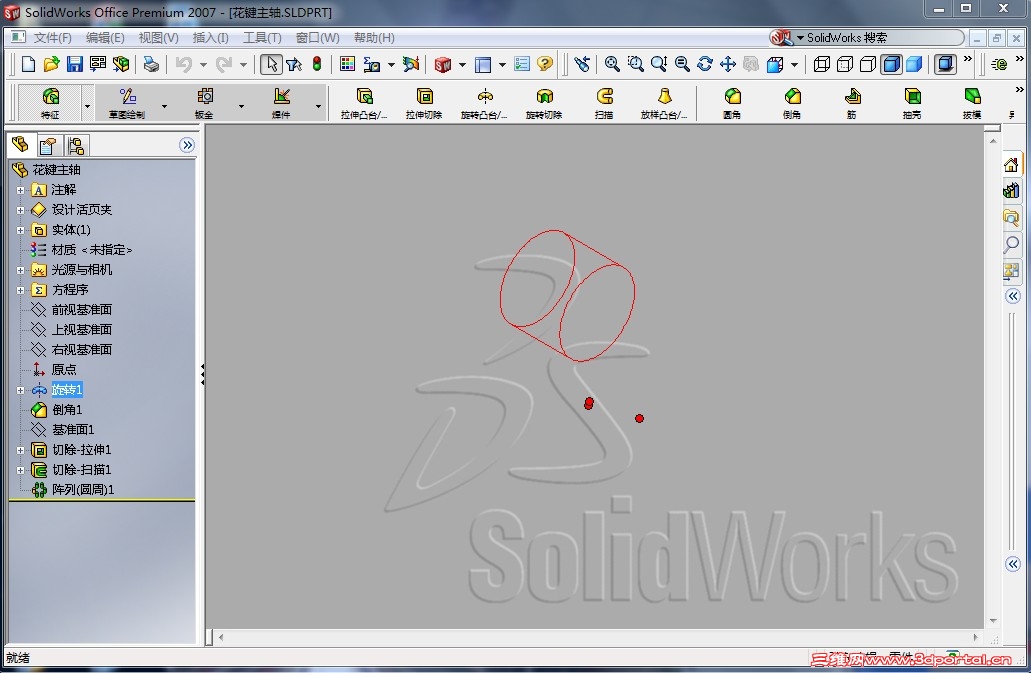
Task: Click the 放样凸台 loft tool
Action: pos(664,103)
